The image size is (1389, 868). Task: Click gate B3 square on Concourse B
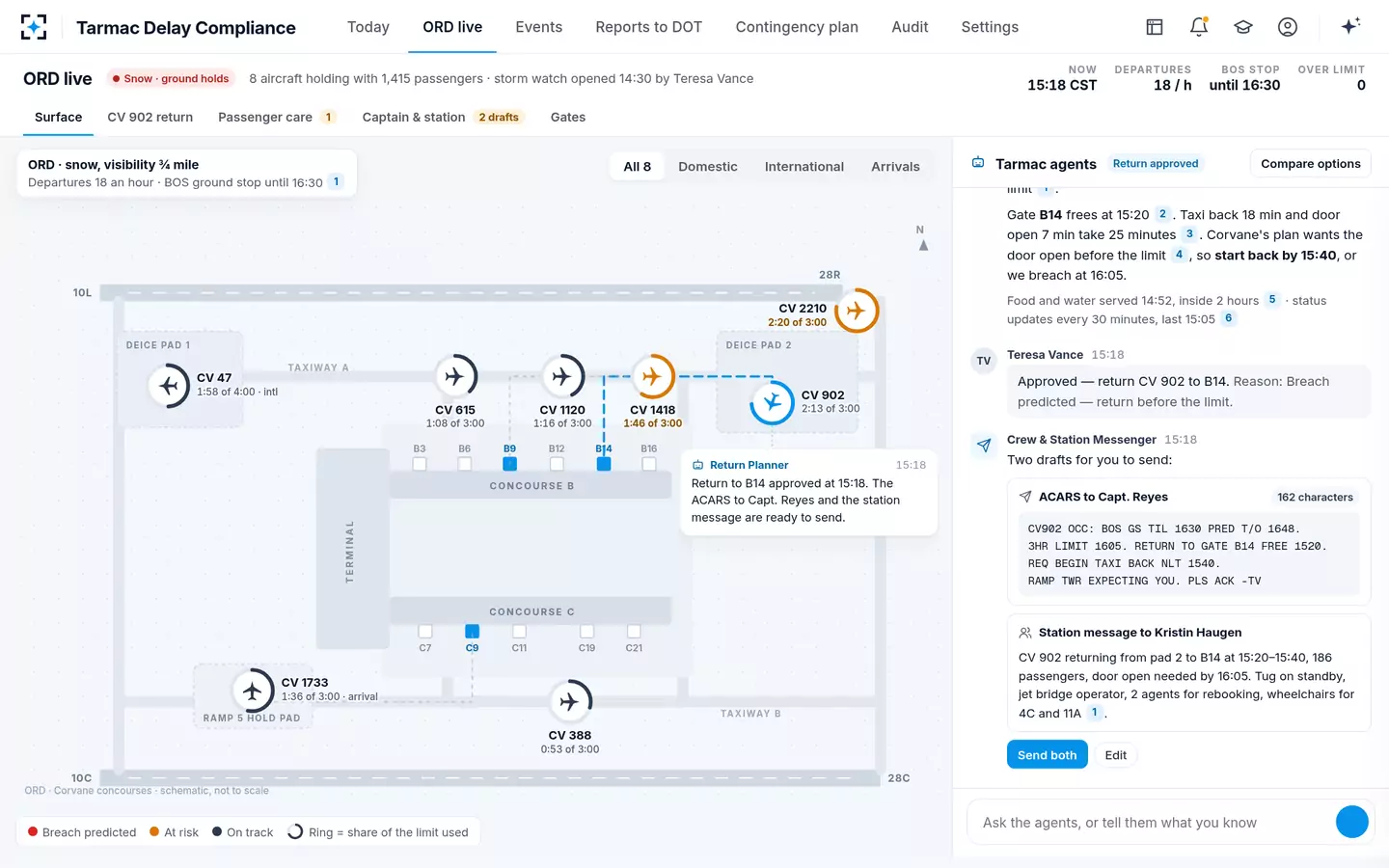tap(420, 464)
